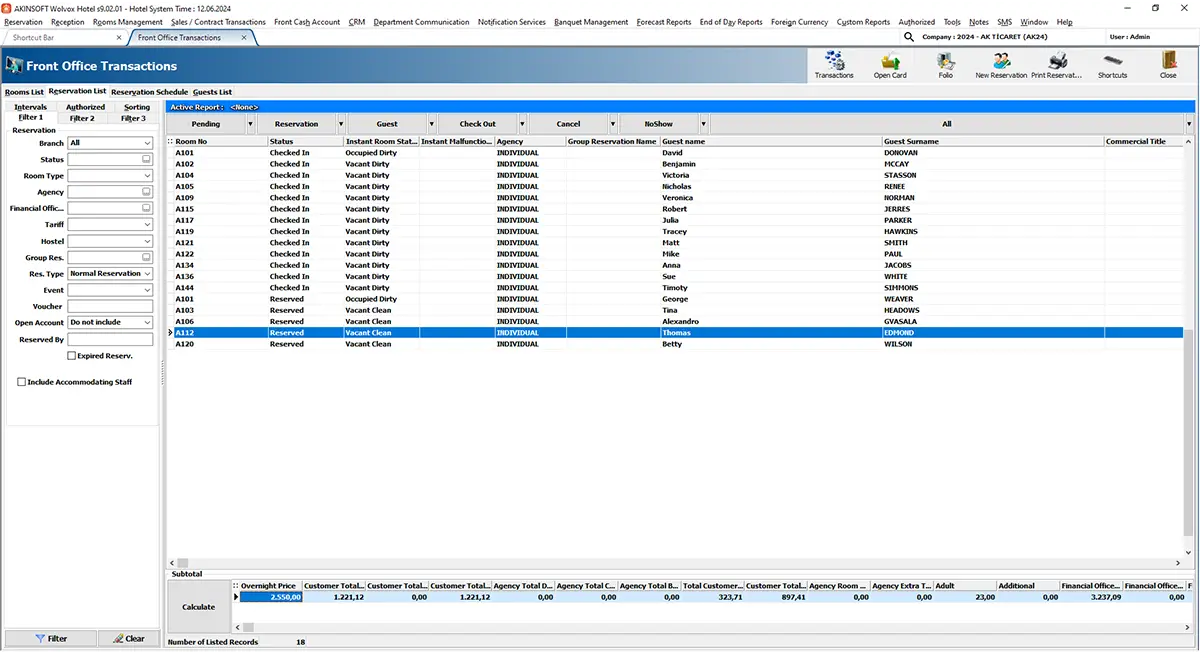The width and height of the screenshot is (1200, 653).
Task: Open the Transactions toolbar icon
Action: pyautogui.click(x=834, y=65)
